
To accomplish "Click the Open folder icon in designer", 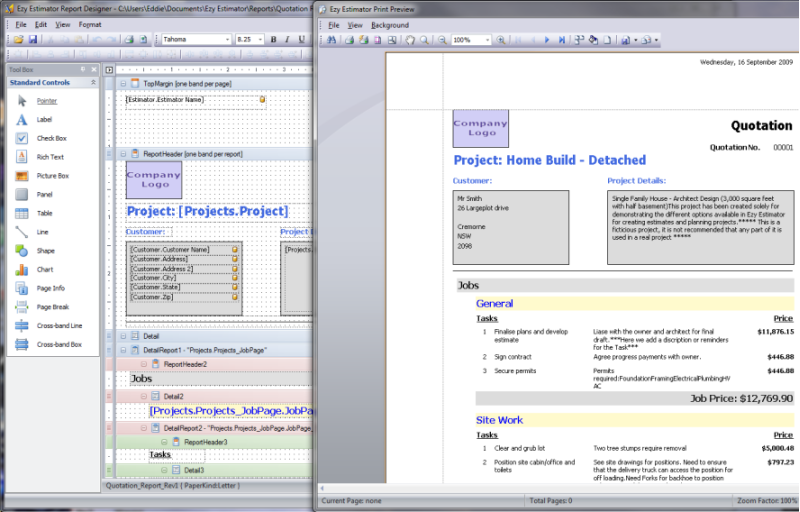I will [x=19, y=39].
